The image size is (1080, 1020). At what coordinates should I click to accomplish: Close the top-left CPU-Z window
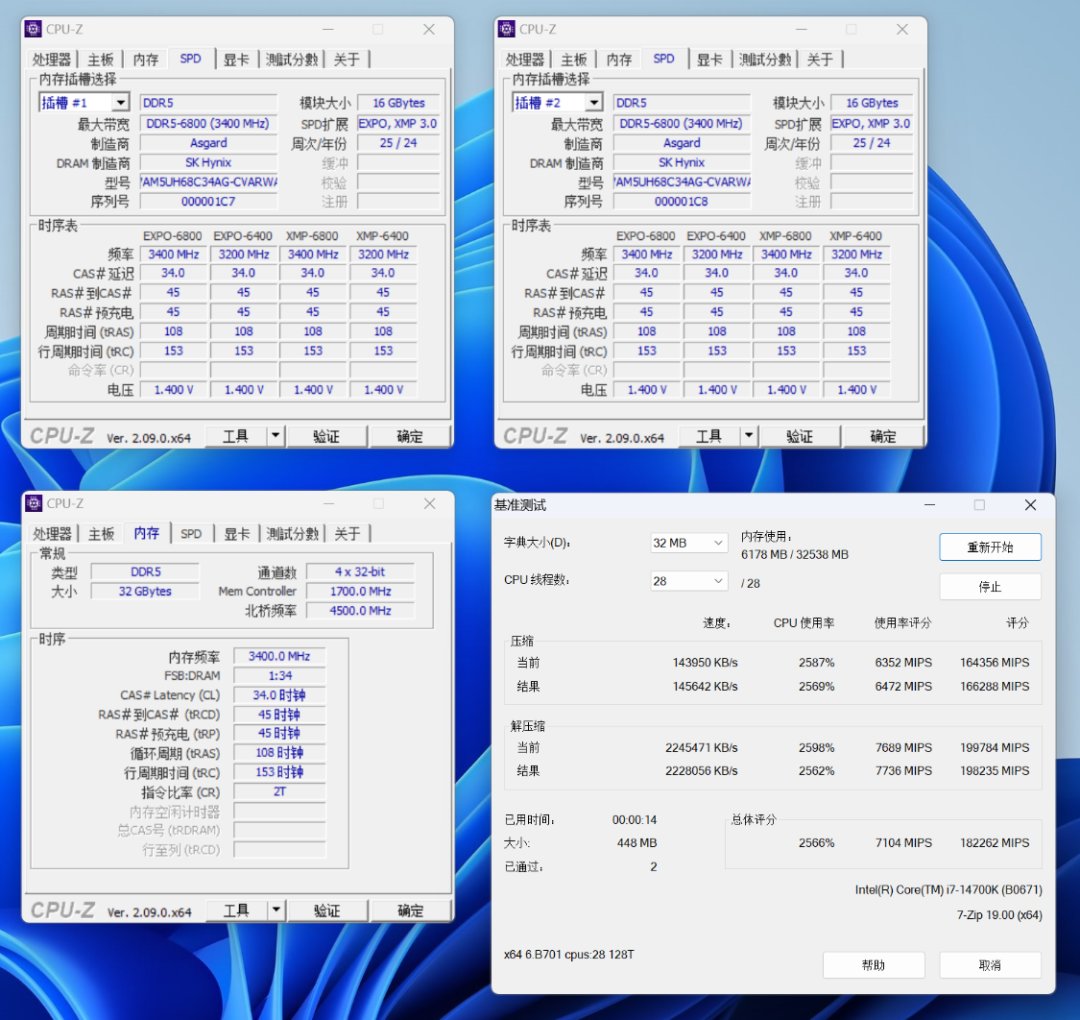pyautogui.click(x=429, y=29)
